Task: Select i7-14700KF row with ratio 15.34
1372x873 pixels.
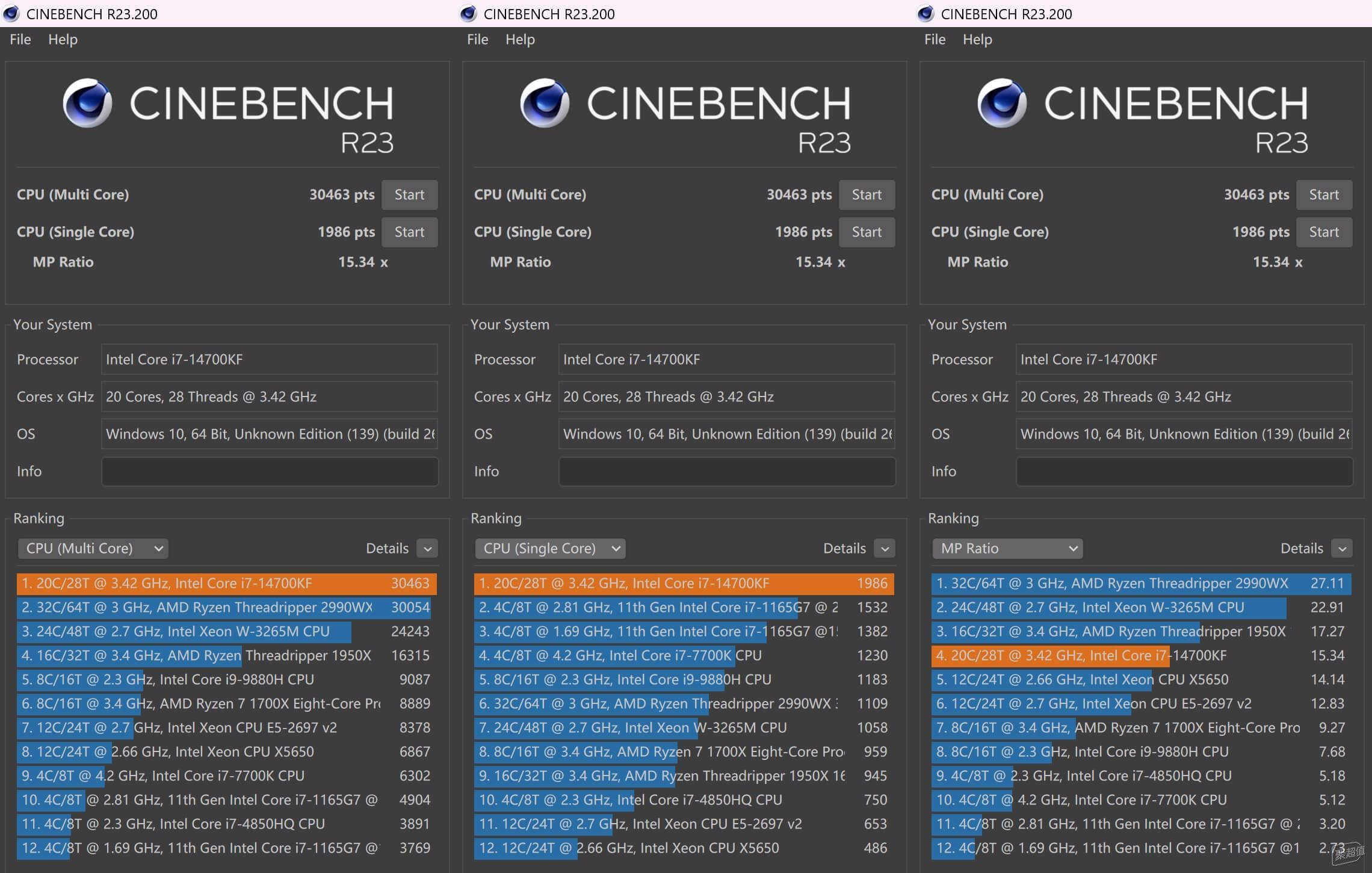Action: click(1142, 655)
